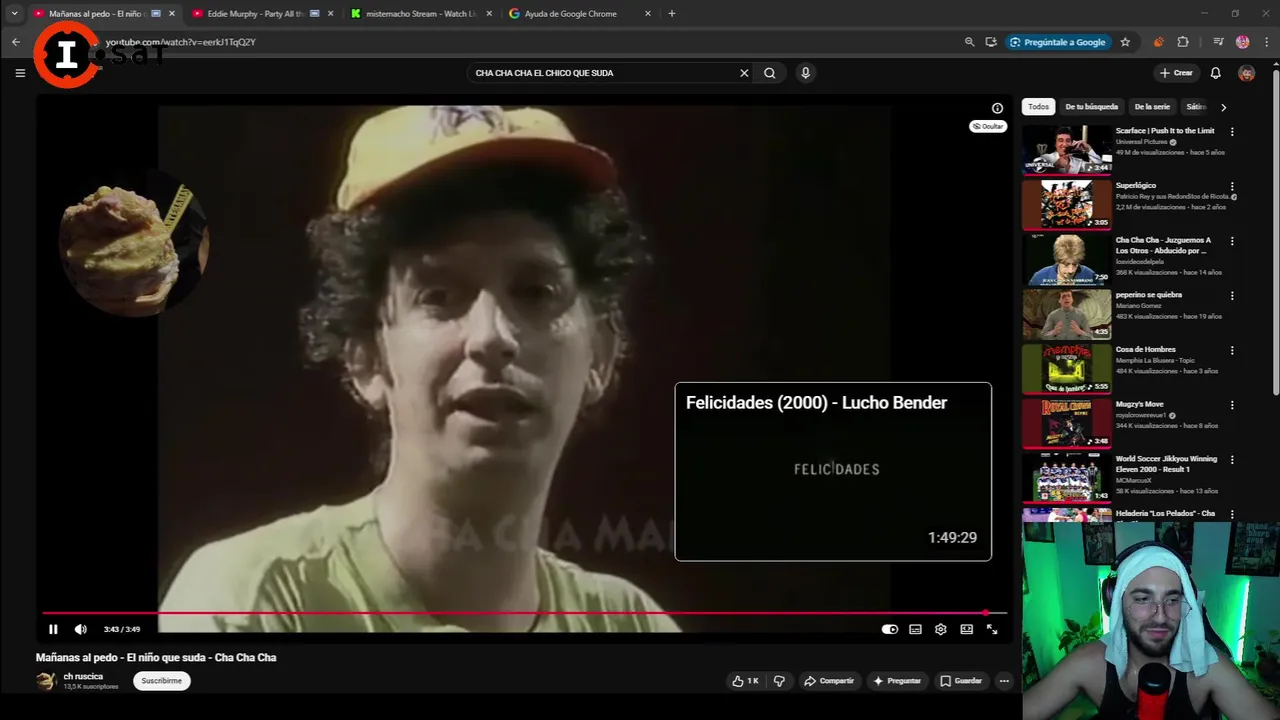Select the Sátira filter chip
Viewport: 1280px width, 720px height.
1196,107
